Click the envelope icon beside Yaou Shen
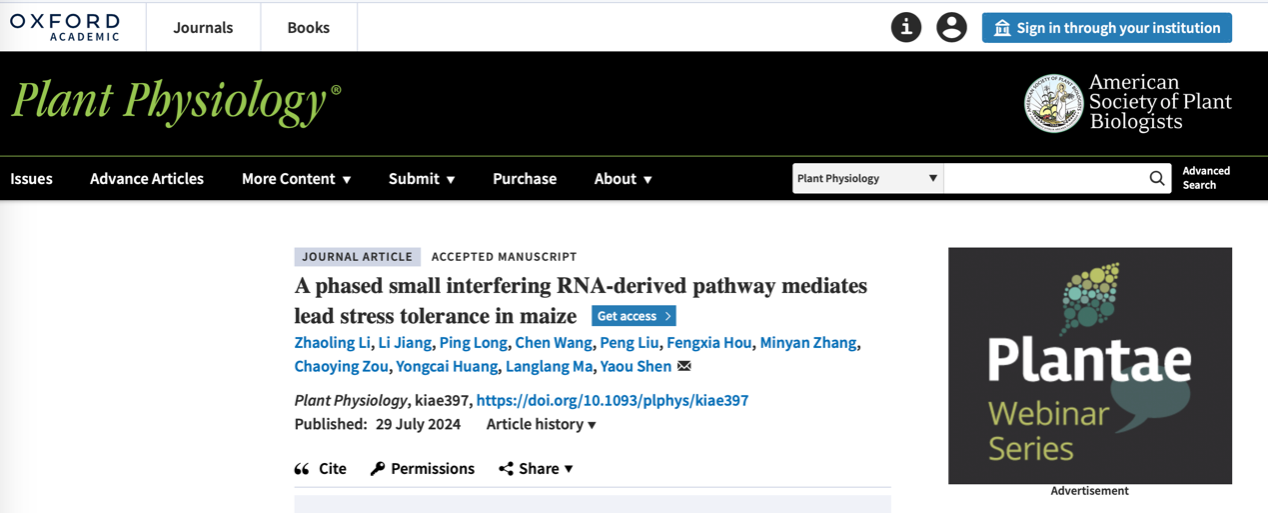 click(x=684, y=366)
